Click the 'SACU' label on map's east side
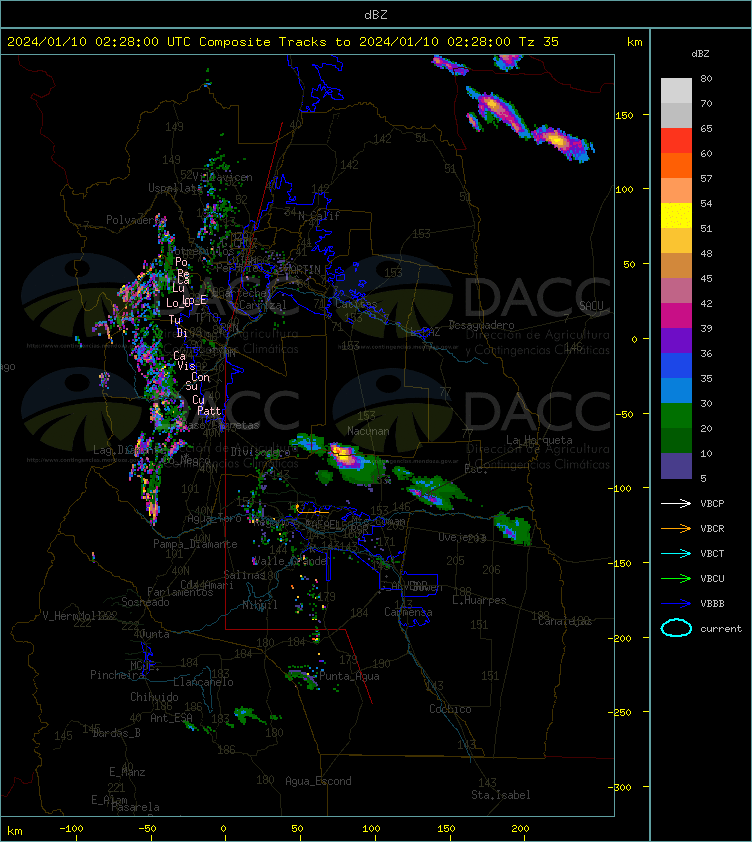The width and height of the screenshot is (752, 842). point(591,306)
